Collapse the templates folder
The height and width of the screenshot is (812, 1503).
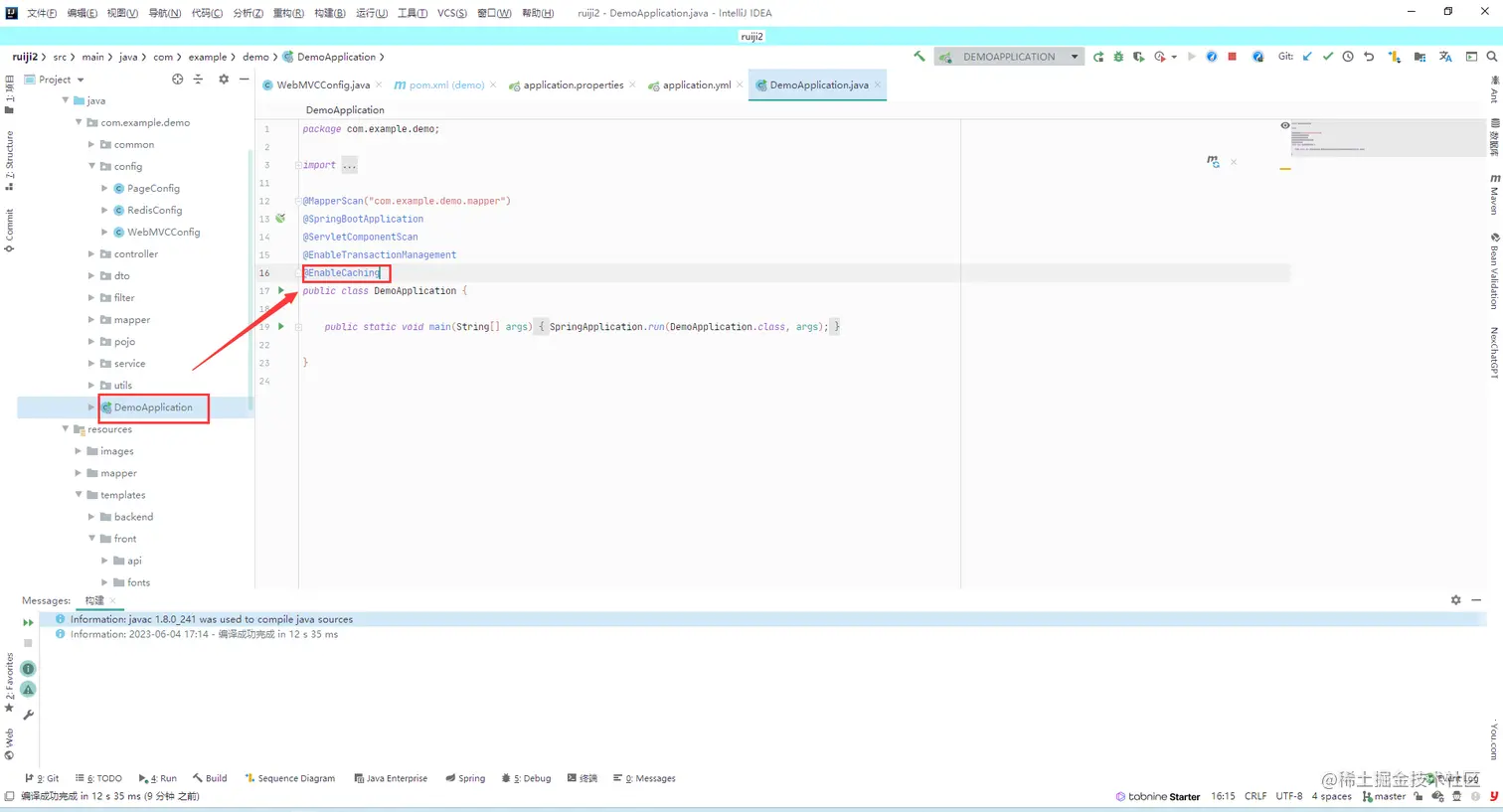pyautogui.click(x=79, y=495)
